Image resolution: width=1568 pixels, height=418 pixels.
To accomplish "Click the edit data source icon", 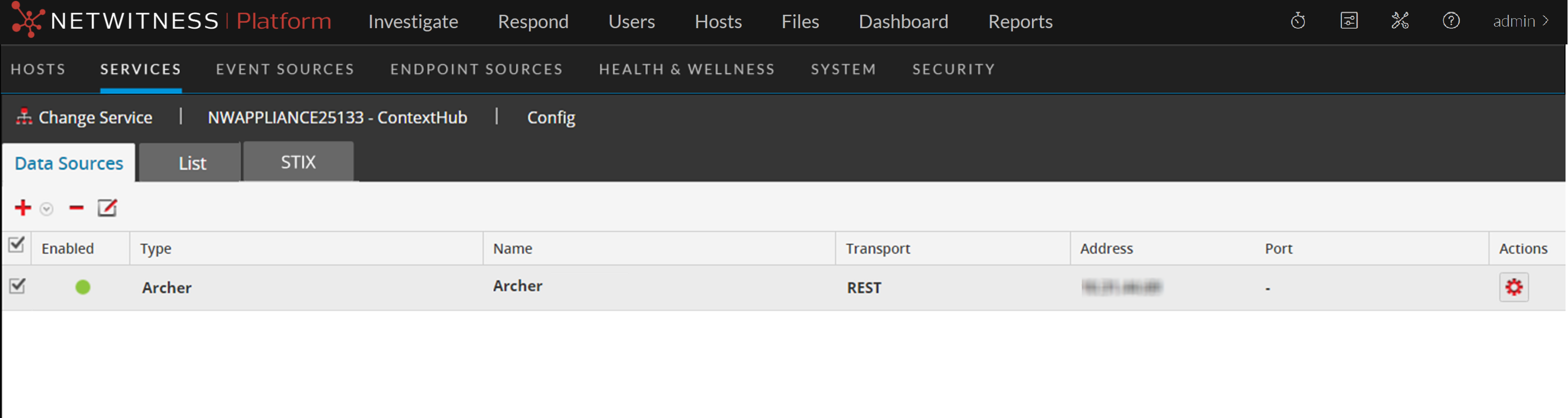I will tap(107, 208).
